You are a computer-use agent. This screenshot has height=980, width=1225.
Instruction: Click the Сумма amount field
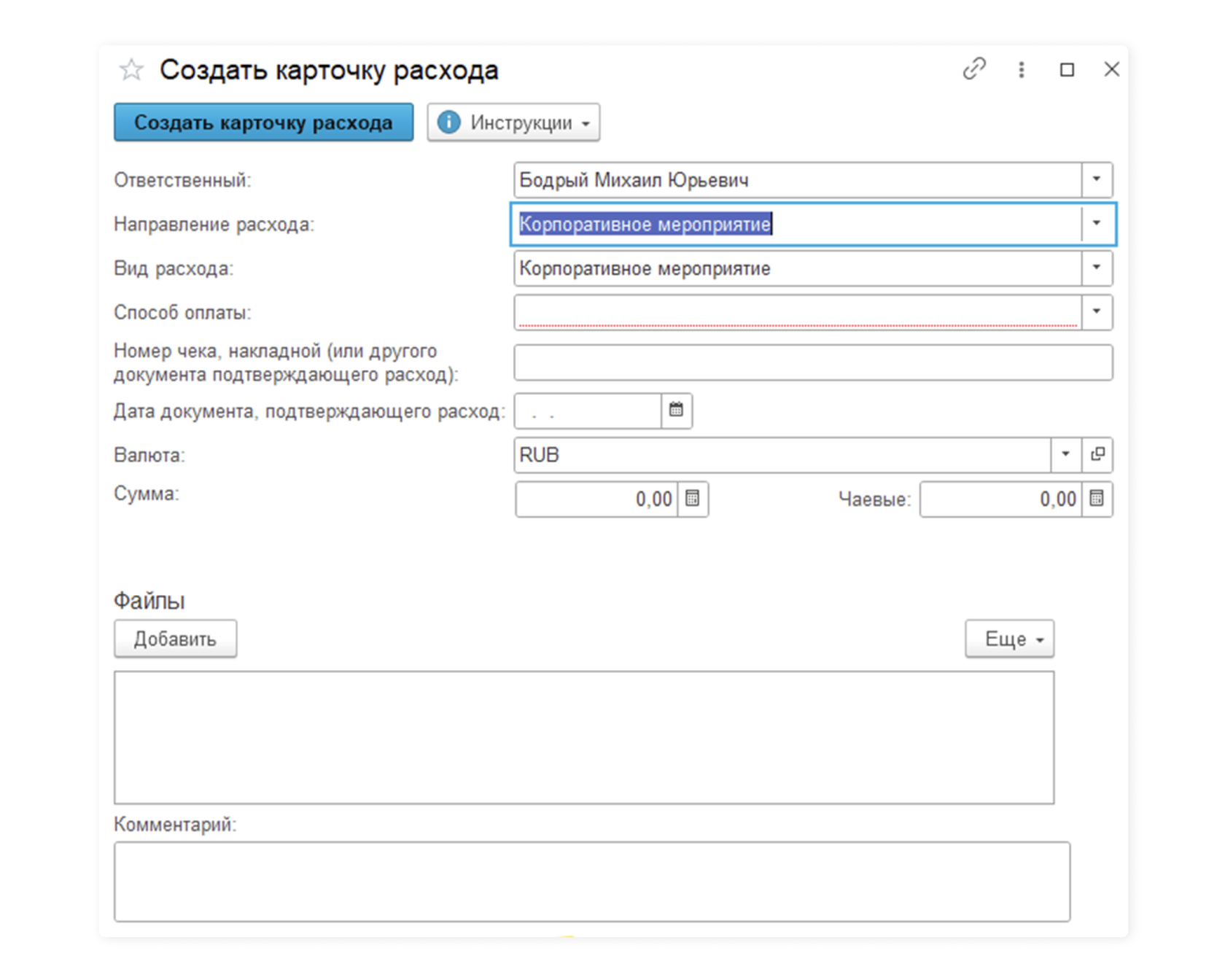coord(597,499)
